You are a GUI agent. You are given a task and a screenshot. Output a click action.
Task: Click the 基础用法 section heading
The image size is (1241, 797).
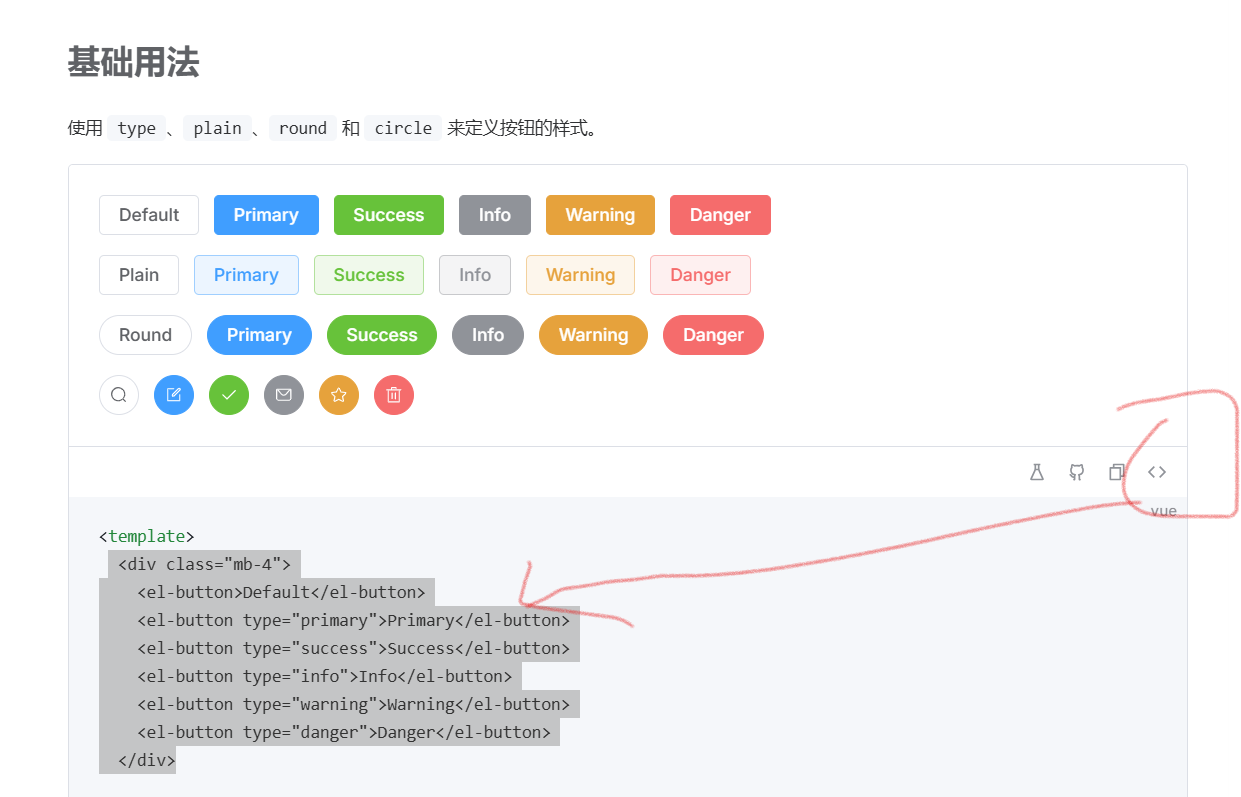(x=133, y=62)
